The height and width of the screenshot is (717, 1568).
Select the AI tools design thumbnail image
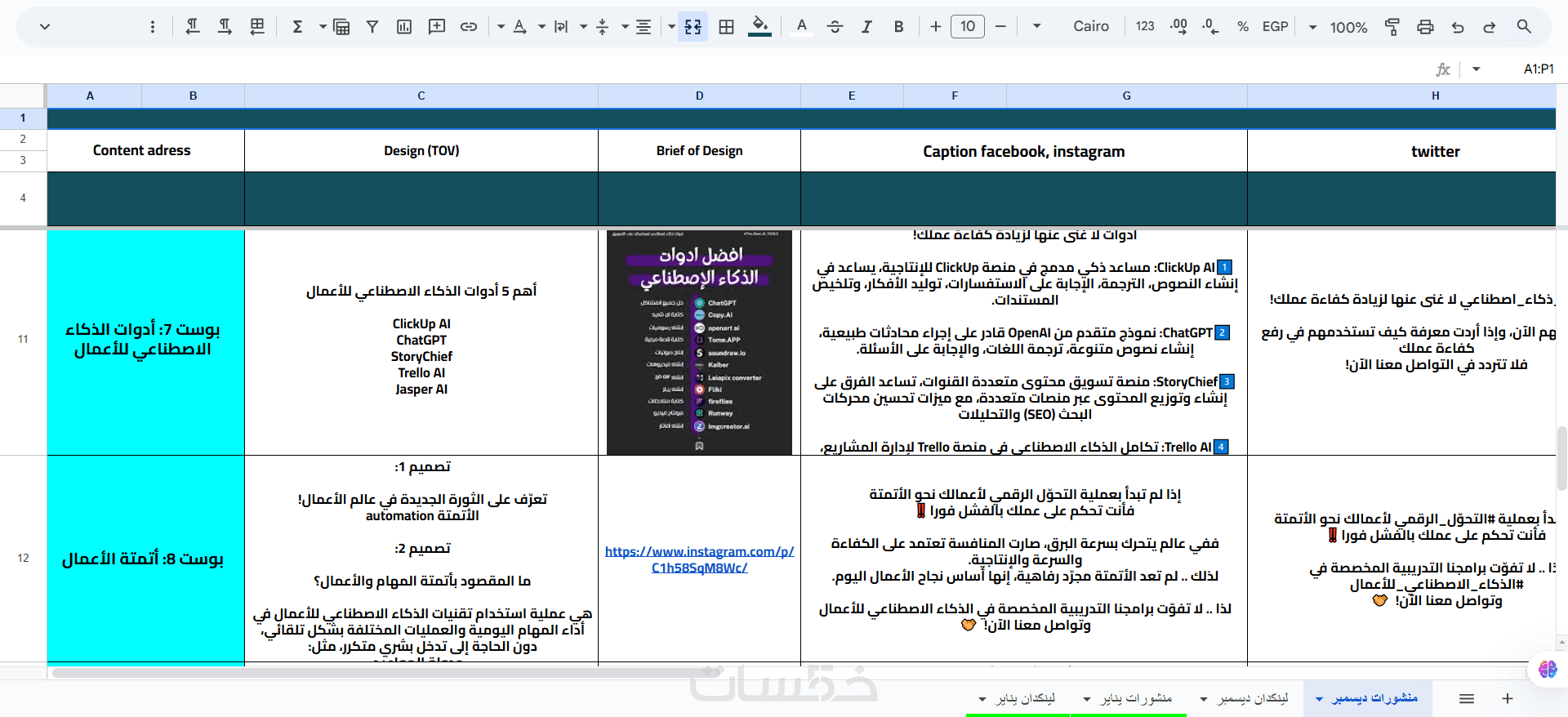700,343
